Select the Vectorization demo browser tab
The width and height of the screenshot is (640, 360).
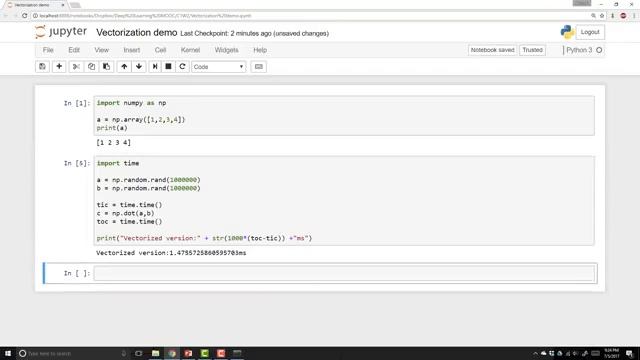click(36, 5)
